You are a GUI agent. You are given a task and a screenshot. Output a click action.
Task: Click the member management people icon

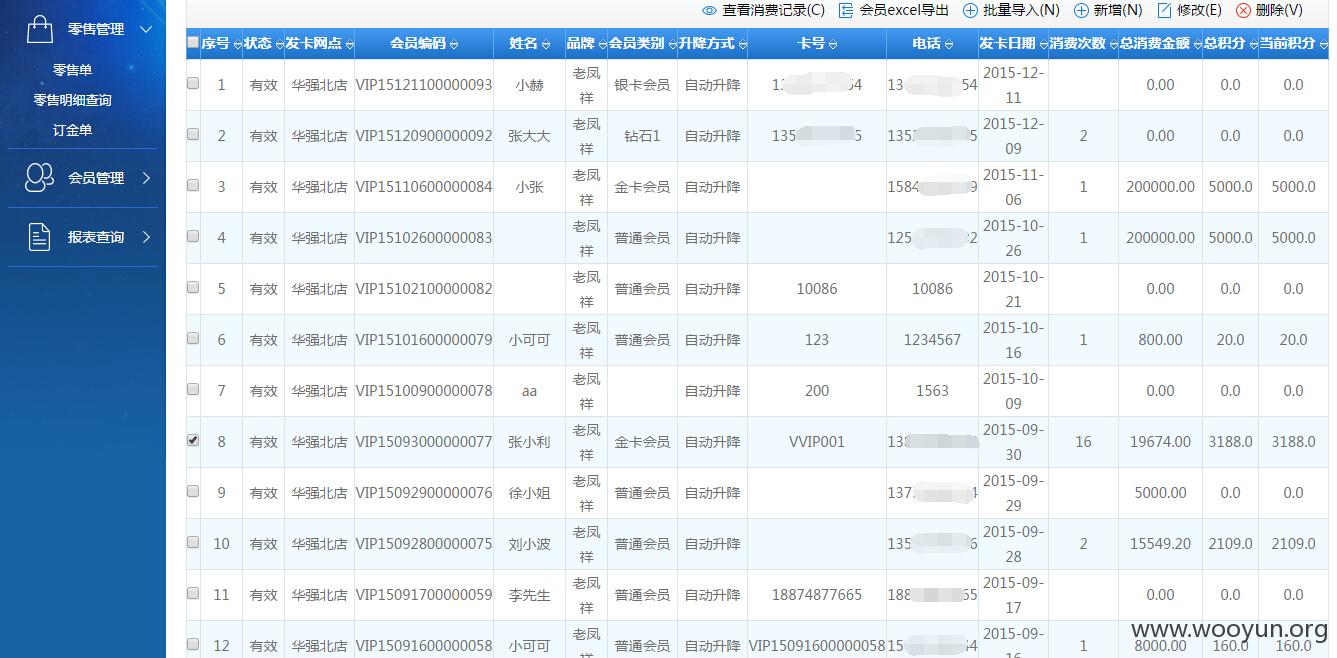pyautogui.click(x=39, y=178)
